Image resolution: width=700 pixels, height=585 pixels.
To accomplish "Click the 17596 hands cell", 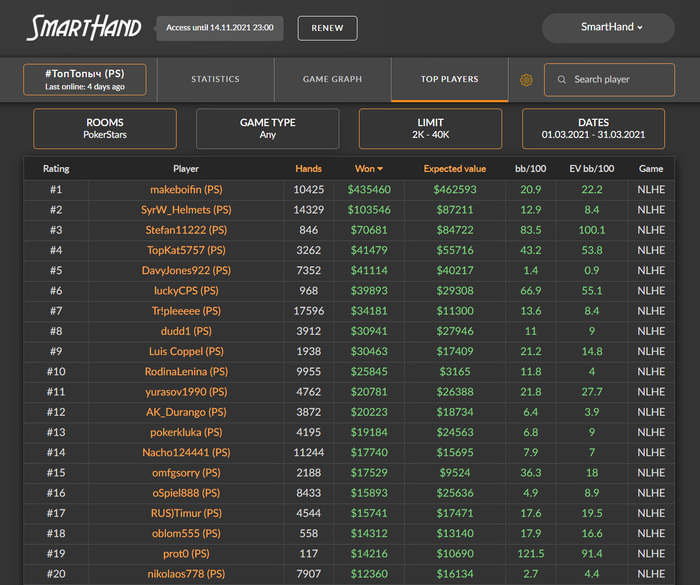I will coord(308,311).
